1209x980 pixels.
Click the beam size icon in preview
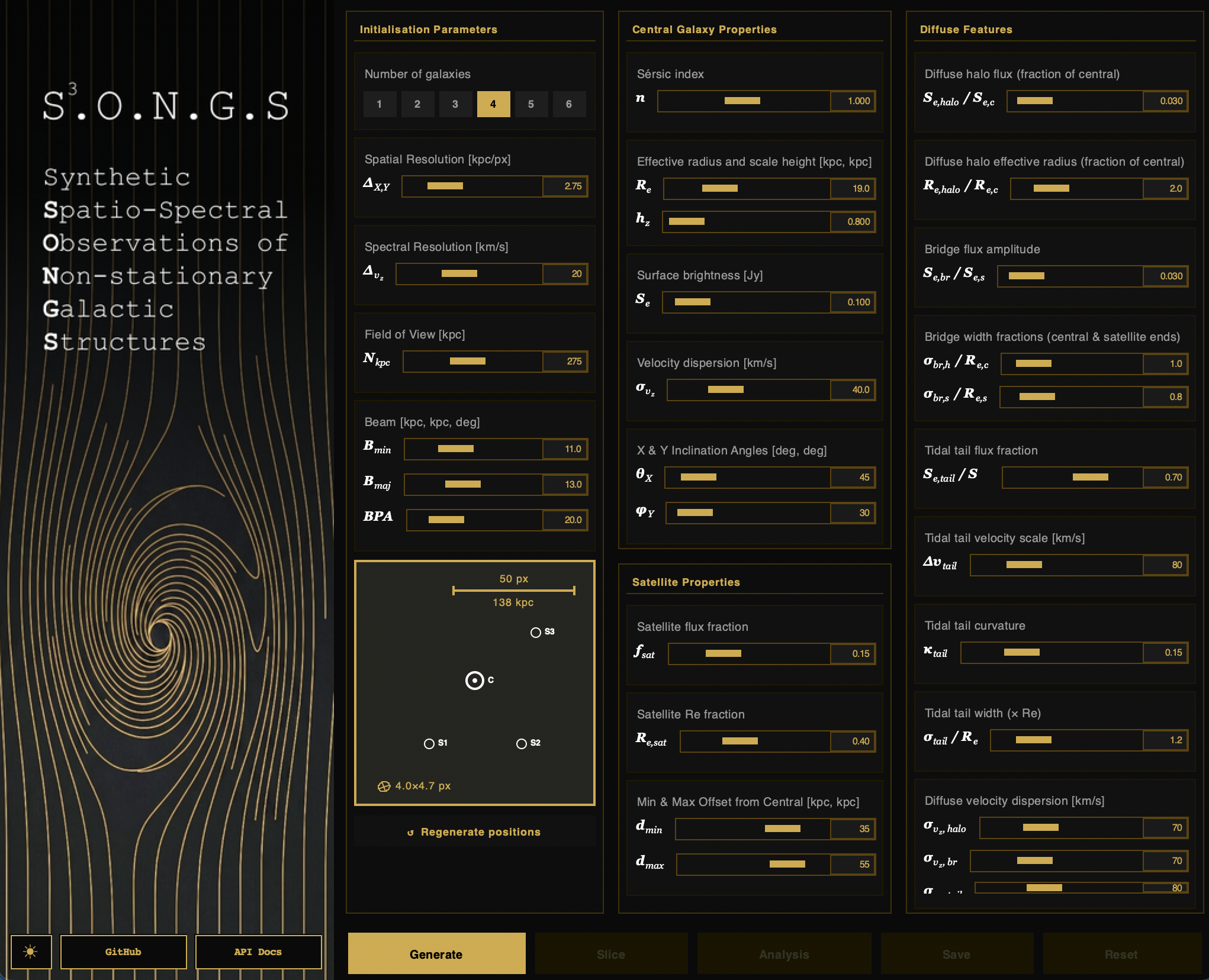[x=384, y=786]
